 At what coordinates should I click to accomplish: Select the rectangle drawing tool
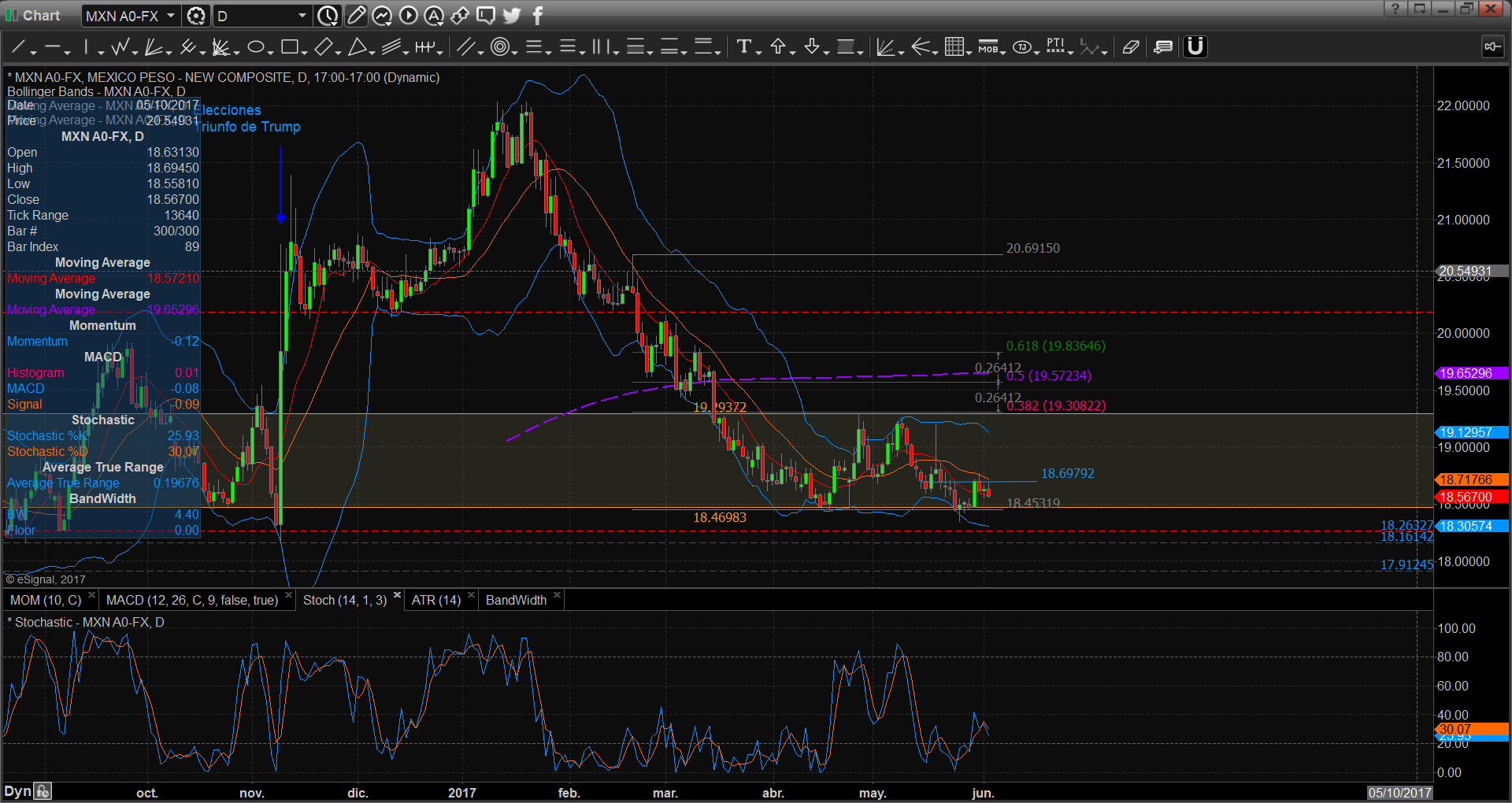[289, 47]
